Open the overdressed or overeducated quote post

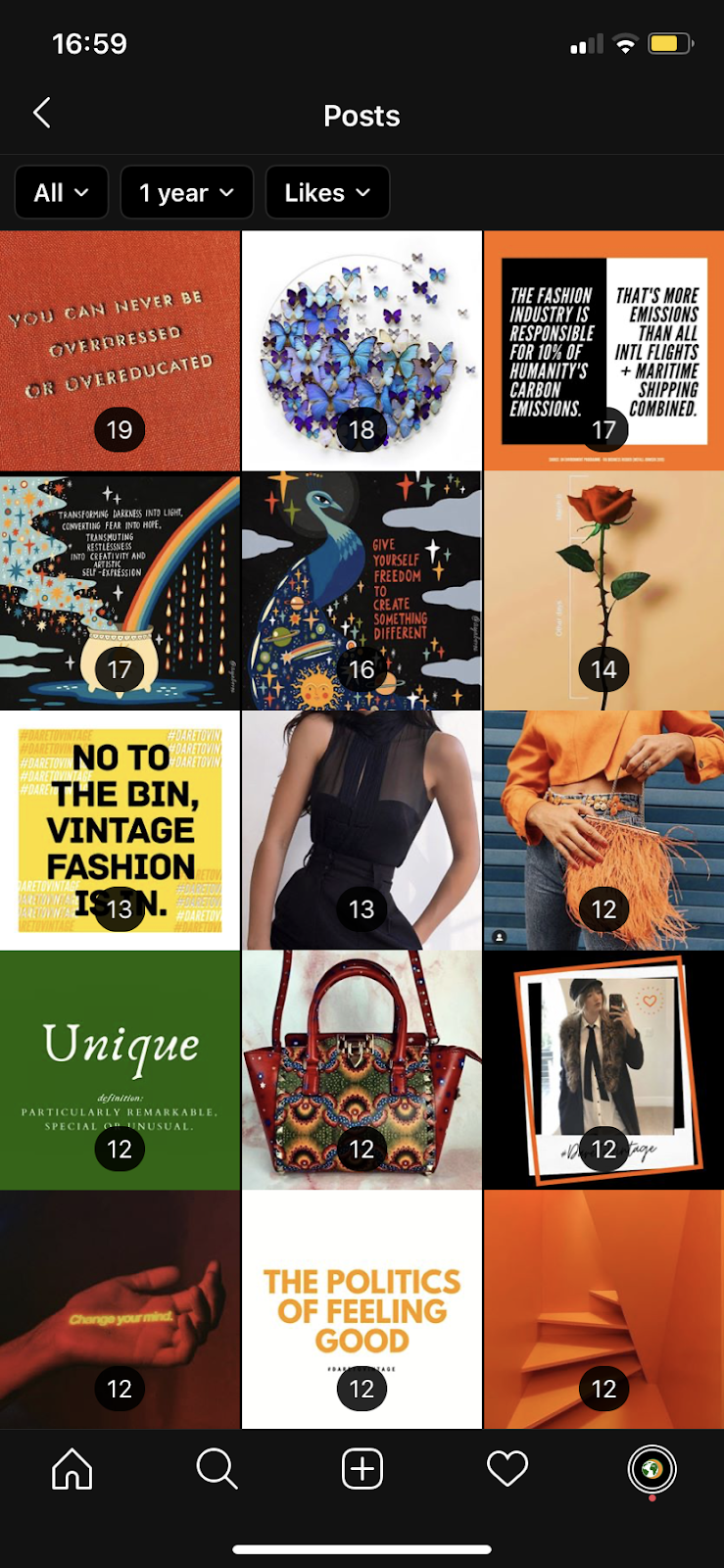(x=120, y=351)
